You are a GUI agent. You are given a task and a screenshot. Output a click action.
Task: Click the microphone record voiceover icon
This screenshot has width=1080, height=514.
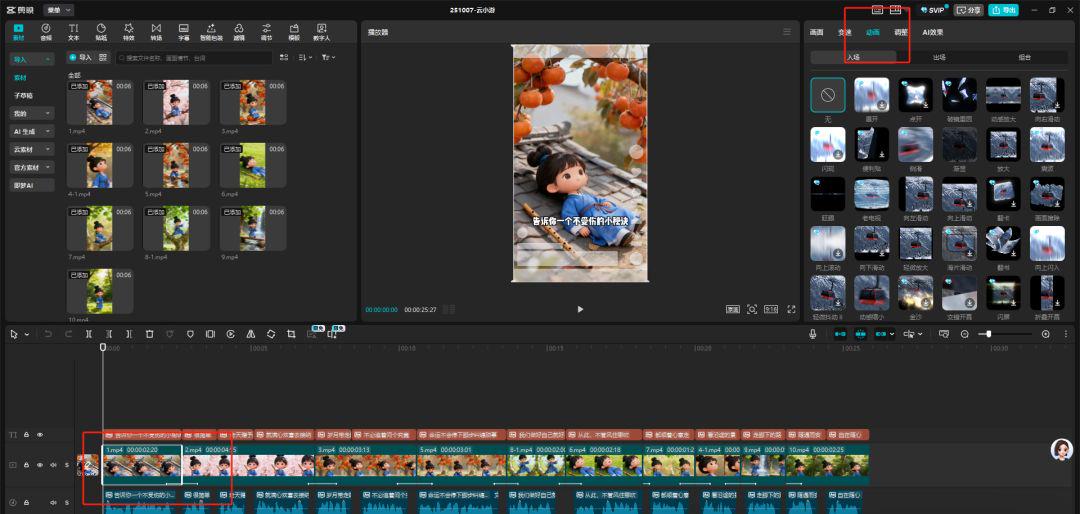[x=813, y=334]
